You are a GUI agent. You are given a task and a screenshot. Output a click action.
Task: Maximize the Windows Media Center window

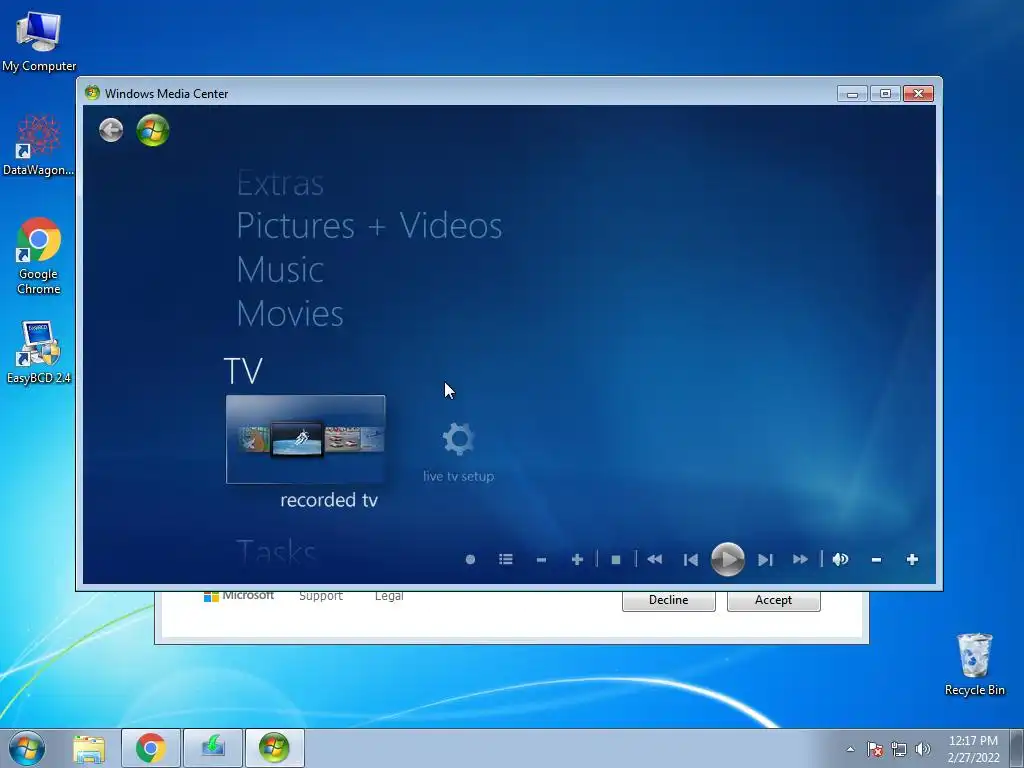[x=885, y=94]
